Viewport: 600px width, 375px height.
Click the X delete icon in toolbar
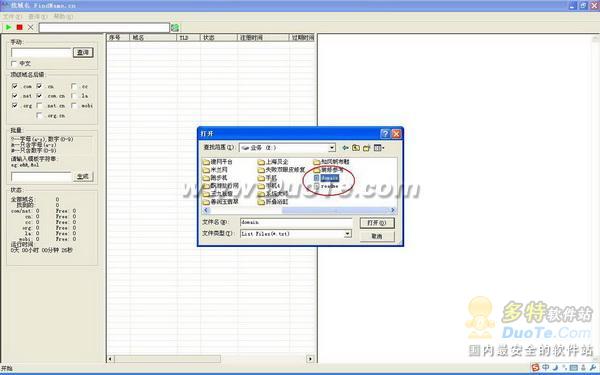click(31, 27)
